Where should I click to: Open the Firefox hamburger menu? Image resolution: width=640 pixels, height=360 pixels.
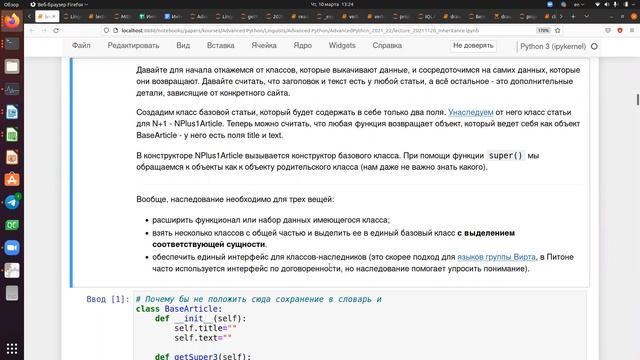[632, 31]
